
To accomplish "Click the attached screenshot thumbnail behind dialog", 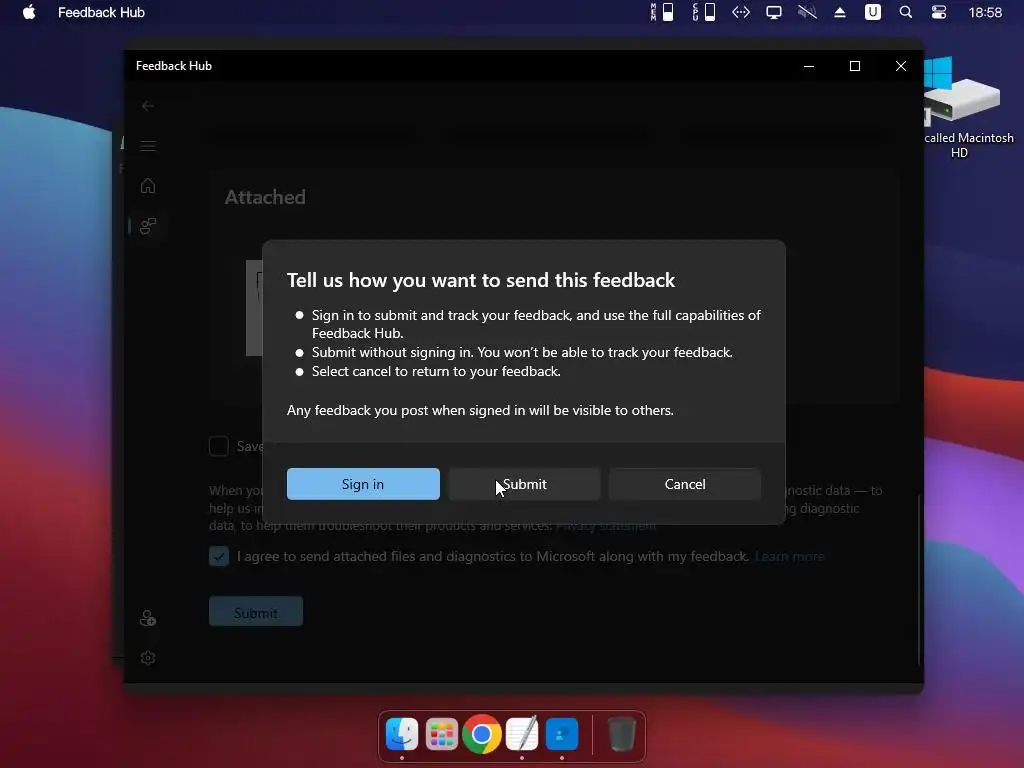I will click(x=254, y=308).
